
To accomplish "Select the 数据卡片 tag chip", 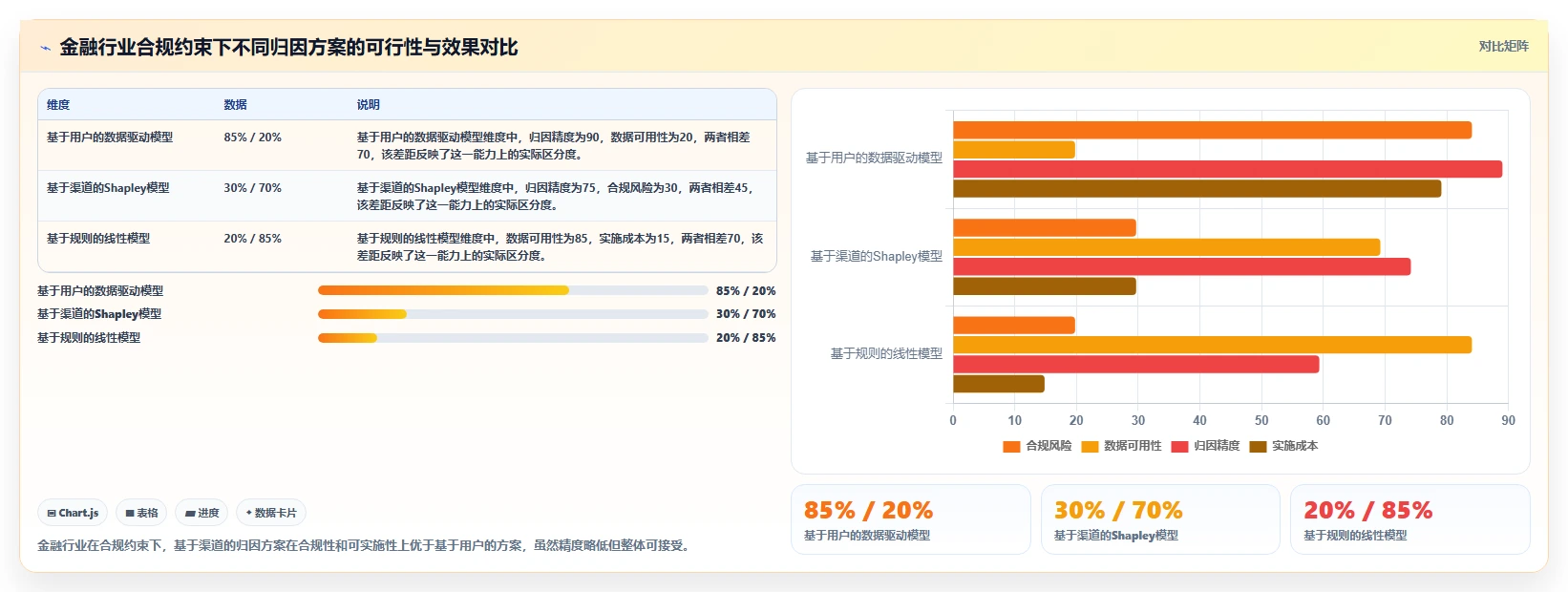I will (x=271, y=513).
